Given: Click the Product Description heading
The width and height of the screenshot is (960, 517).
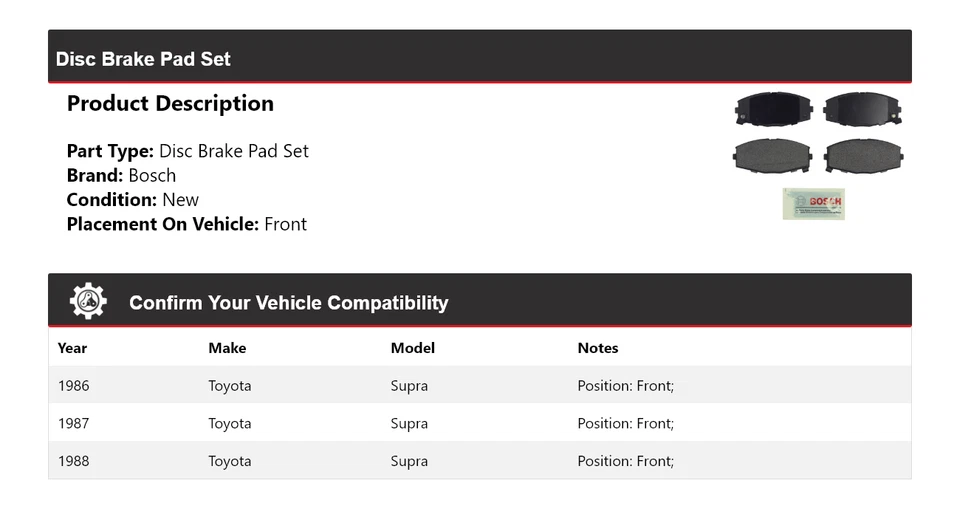Looking at the screenshot, I should (x=170, y=104).
